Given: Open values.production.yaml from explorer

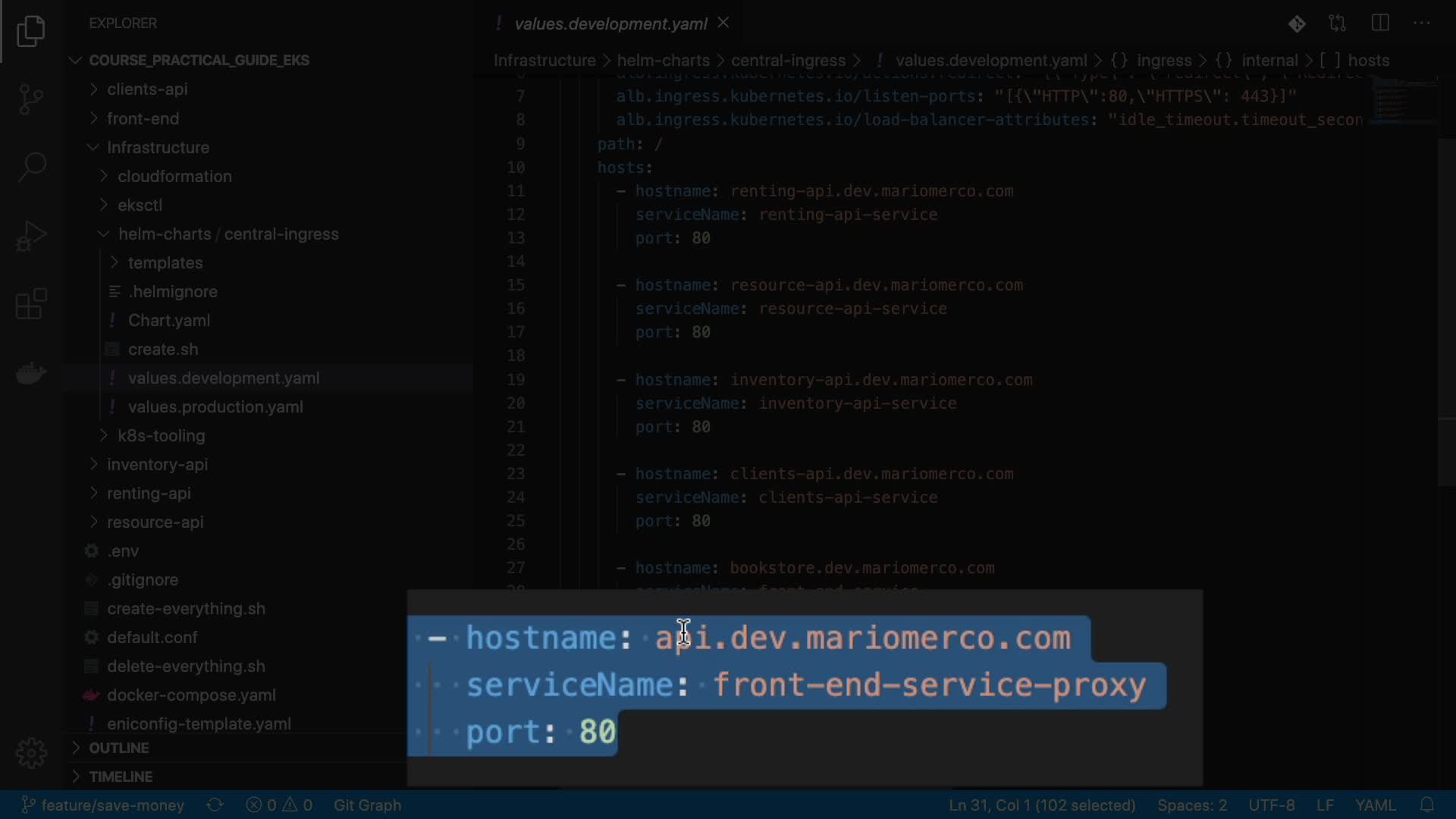Looking at the screenshot, I should click(215, 407).
